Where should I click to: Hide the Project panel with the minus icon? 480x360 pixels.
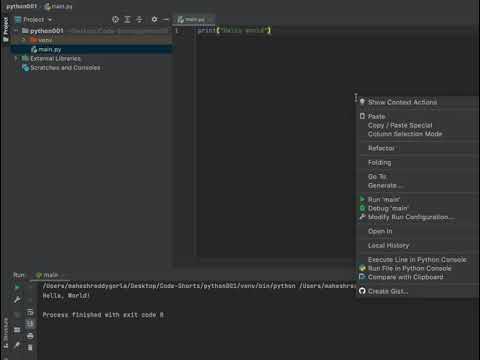pyautogui.click(x=166, y=19)
